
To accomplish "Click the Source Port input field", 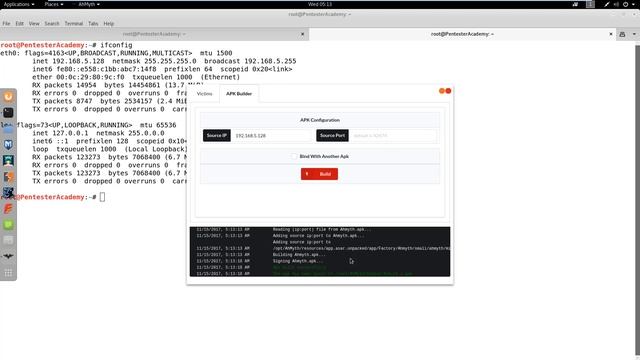I will pyautogui.click(x=393, y=136).
